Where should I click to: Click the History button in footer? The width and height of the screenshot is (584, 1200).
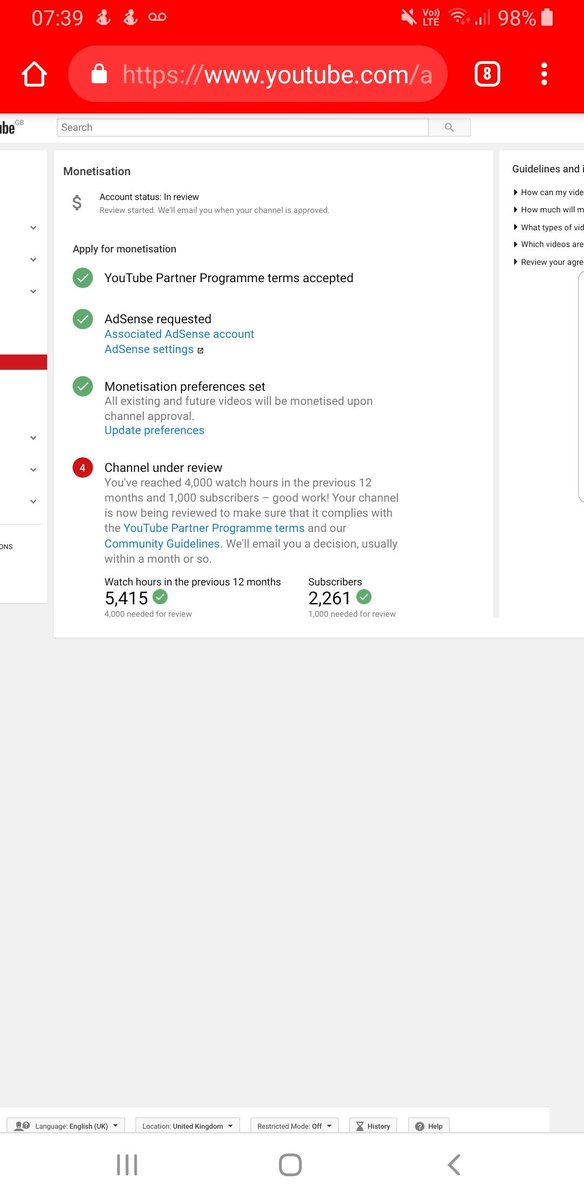pyautogui.click(x=373, y=1126)
